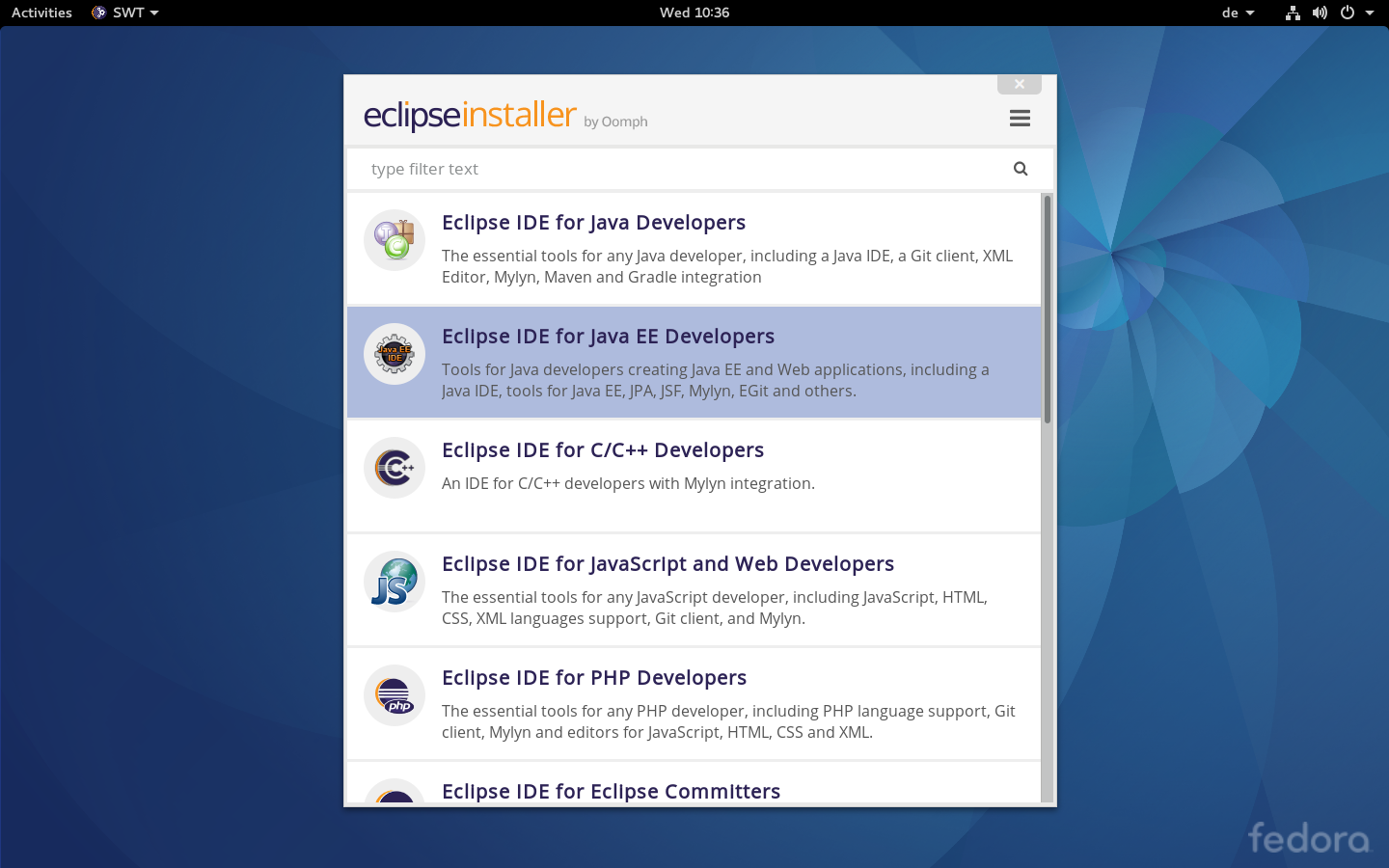Click the volume icon in the top bar
Image resolution: width=1389 pixels, height=868 pixels.
tap(1320, 13)
